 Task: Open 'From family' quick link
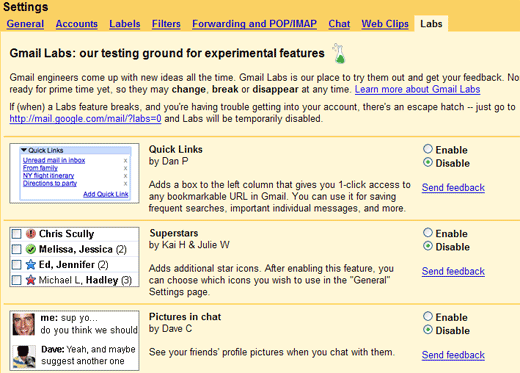coord(40,168)
